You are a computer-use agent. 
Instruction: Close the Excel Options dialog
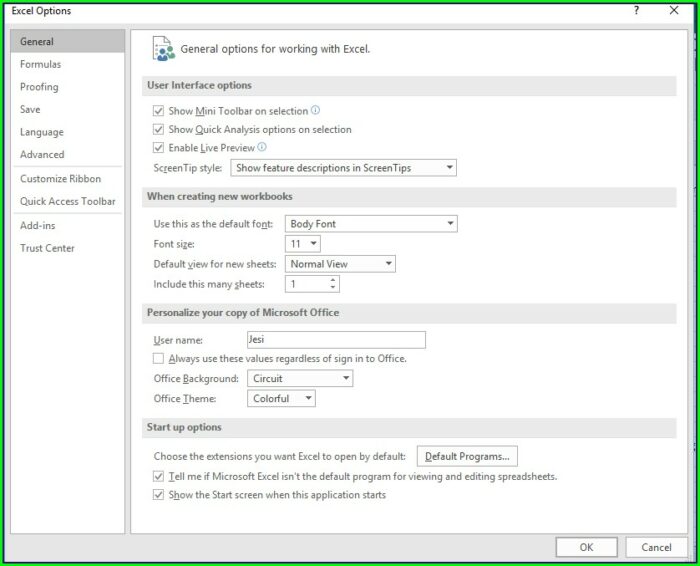pos(674,10)
